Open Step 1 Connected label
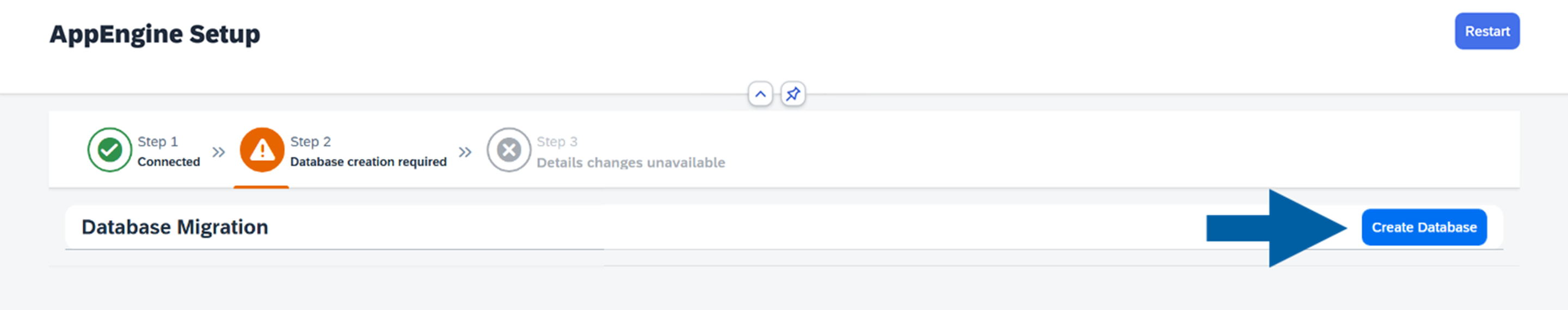Viewport: 1568px width, 310px height. (x=169, y=151)
